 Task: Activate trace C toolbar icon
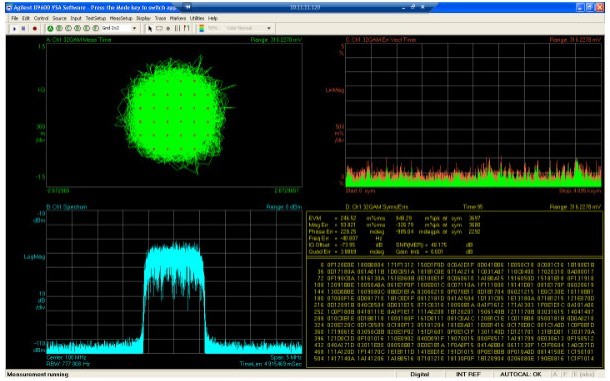(68, 28)
